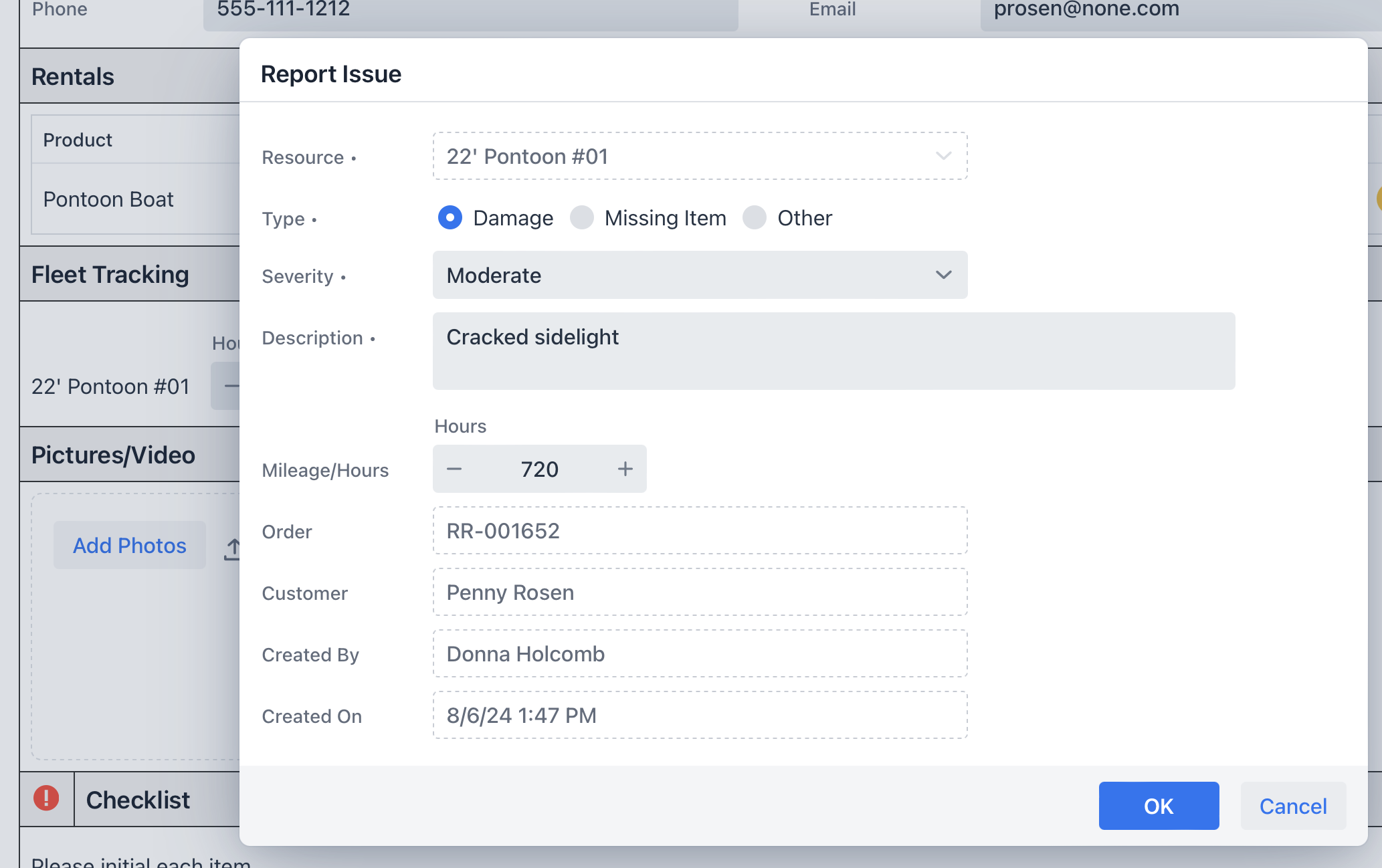Image resolution: width=1382 pixels, height=868 pixels.
Task: Open the Resource dropdown showing 22' Pontoon #01
Action: [700, 156]
